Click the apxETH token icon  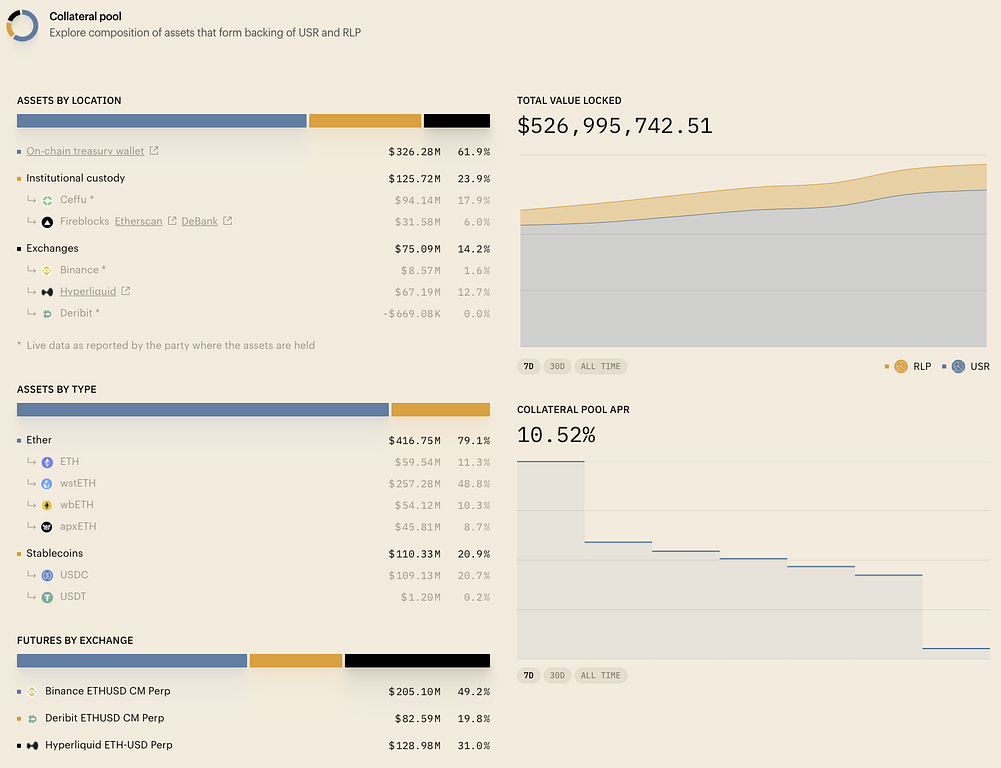point(47,527)
